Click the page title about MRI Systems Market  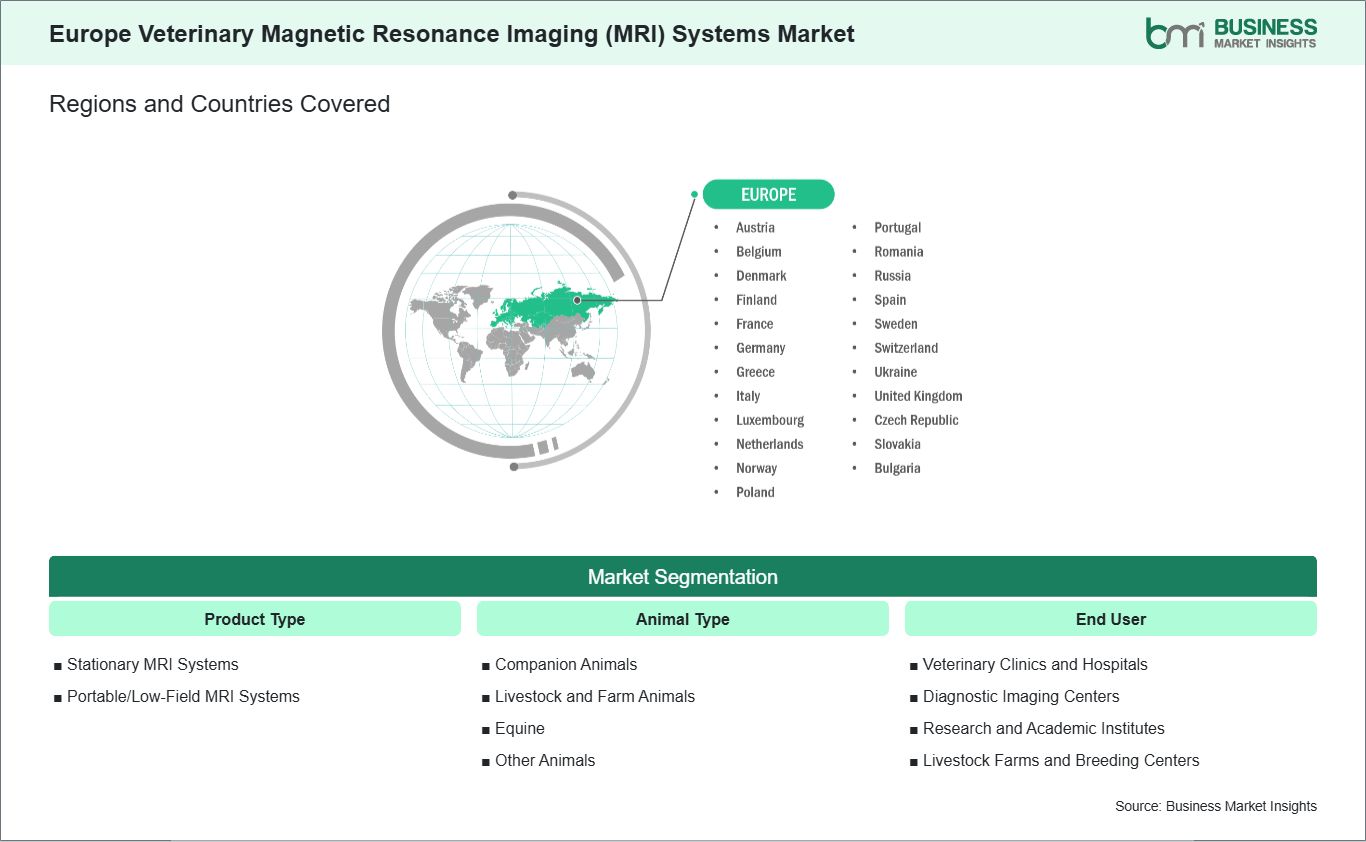tap(452, 34)
